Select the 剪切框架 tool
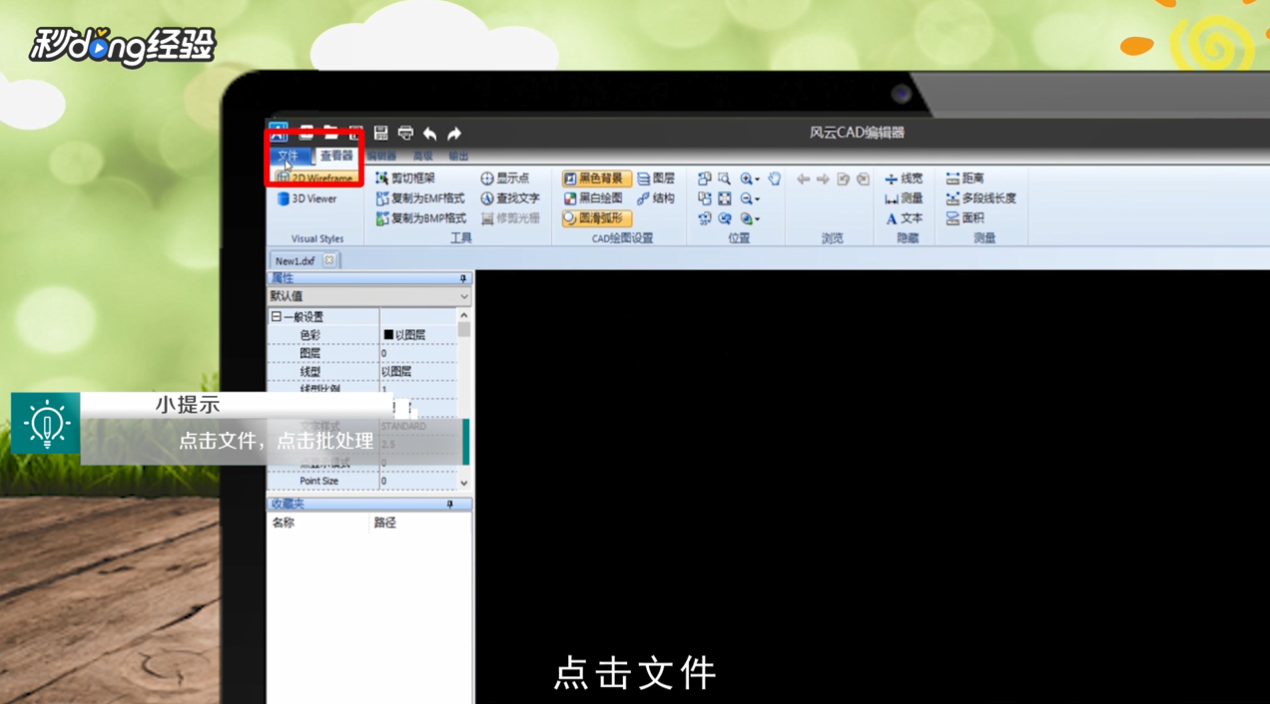1270x704 pixels. coord(405,178)
